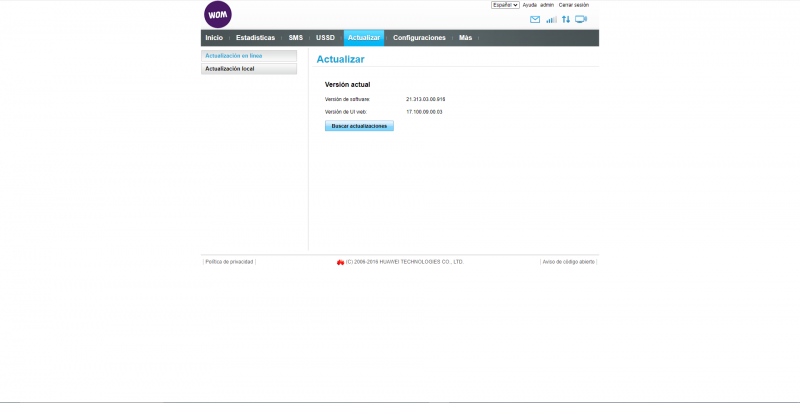Viewport: 800px width, 403px height.
Task: Open the Inicio tab
Action: [214, 38]
